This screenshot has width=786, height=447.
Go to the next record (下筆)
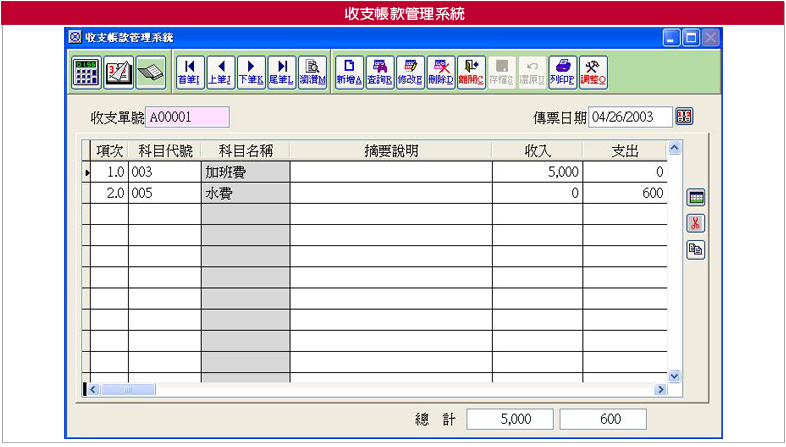pyautogui.click(x=250, y=72)
